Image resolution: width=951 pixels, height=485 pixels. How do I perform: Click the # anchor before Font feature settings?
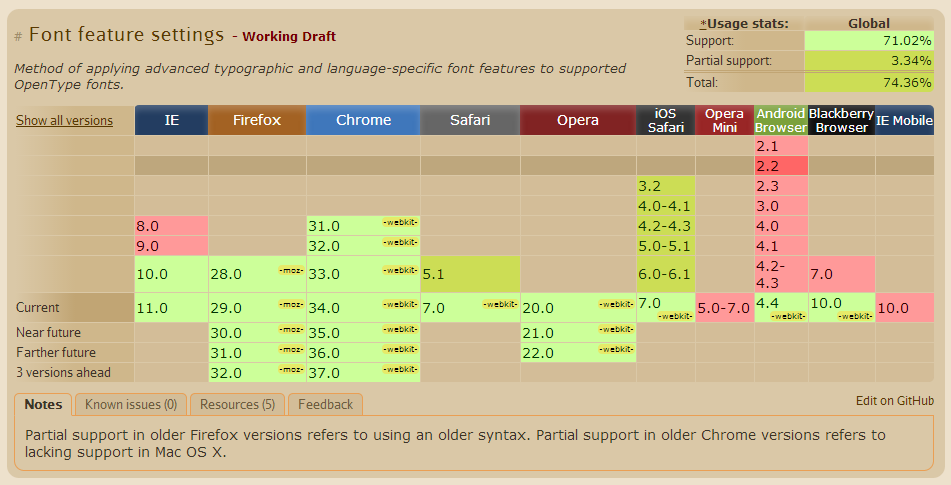click(x=18, y=37)
